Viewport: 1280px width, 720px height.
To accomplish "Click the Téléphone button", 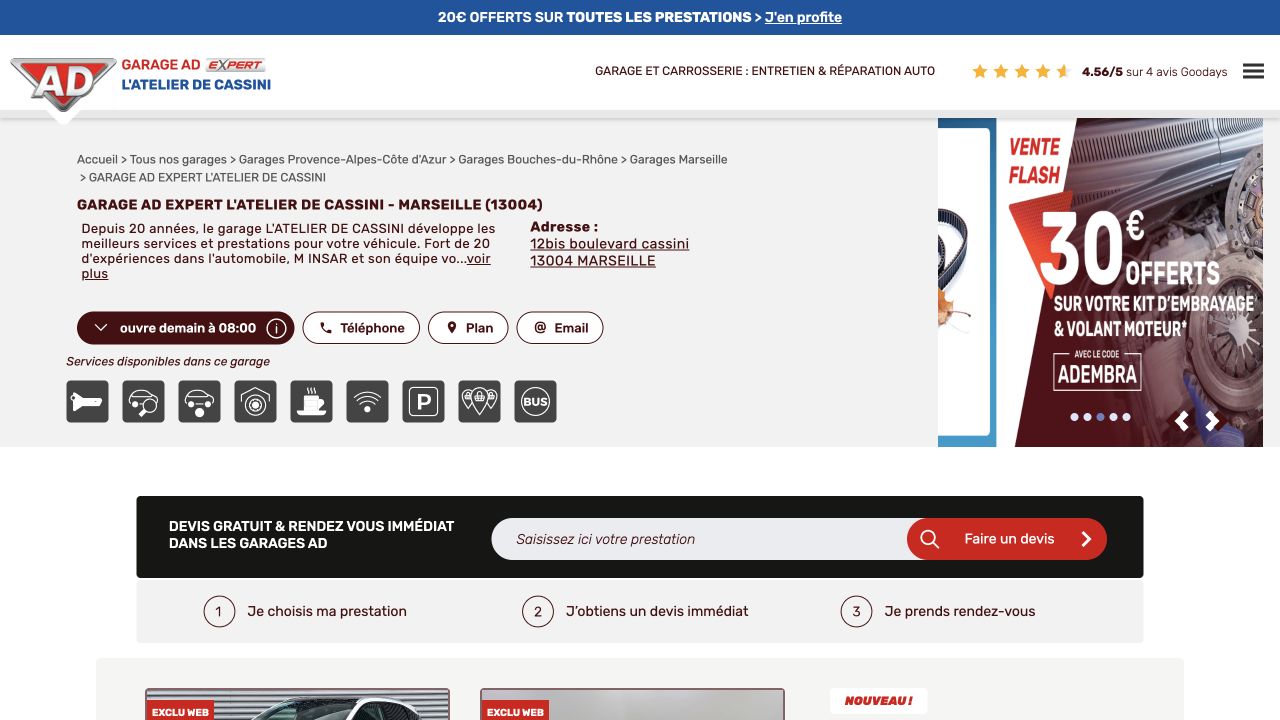I will (x=361, y=328).
